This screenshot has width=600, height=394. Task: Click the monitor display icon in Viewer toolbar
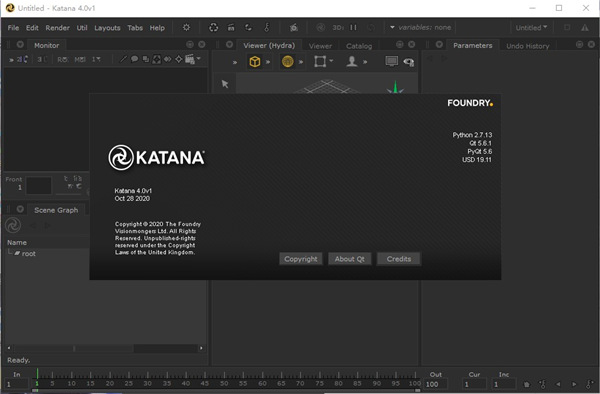pyautogui.click(x=391, y=61)
